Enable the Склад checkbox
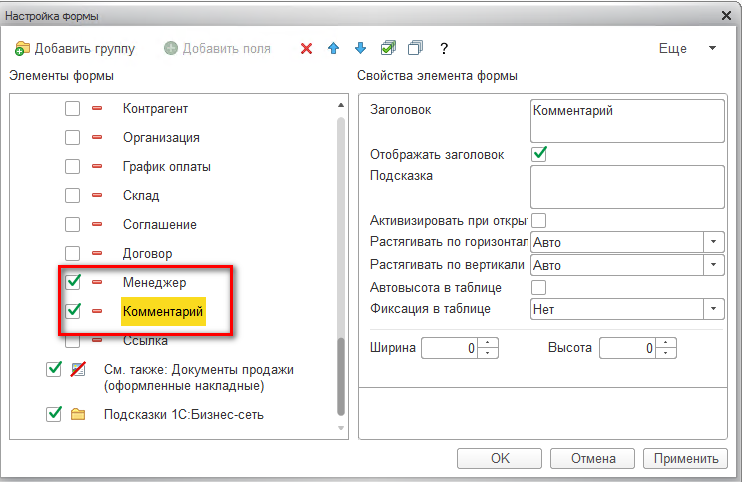This screenshot has height=482, width=742. 72,195
